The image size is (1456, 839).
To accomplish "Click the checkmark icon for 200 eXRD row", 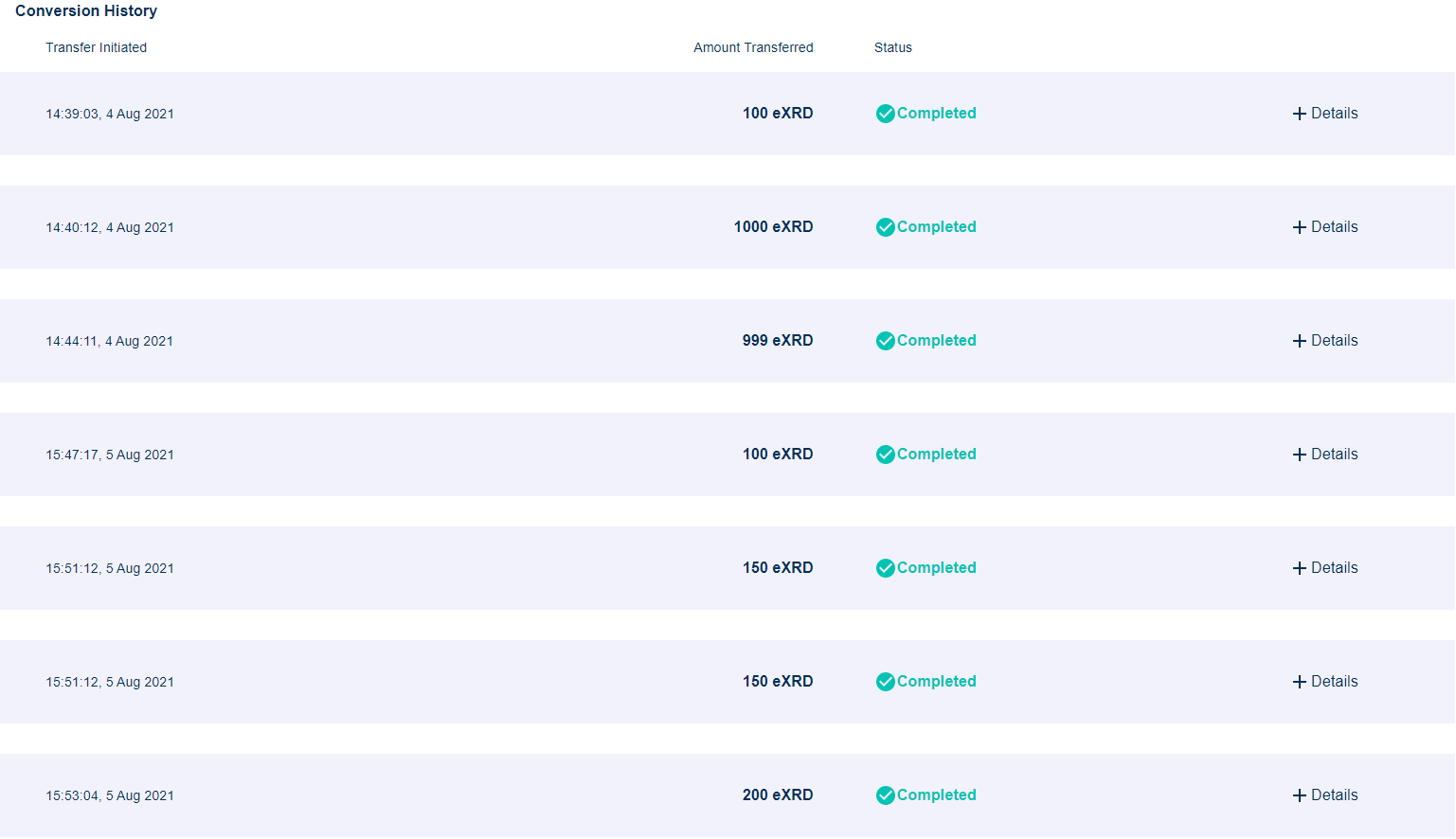I will (x=886, y=795).
